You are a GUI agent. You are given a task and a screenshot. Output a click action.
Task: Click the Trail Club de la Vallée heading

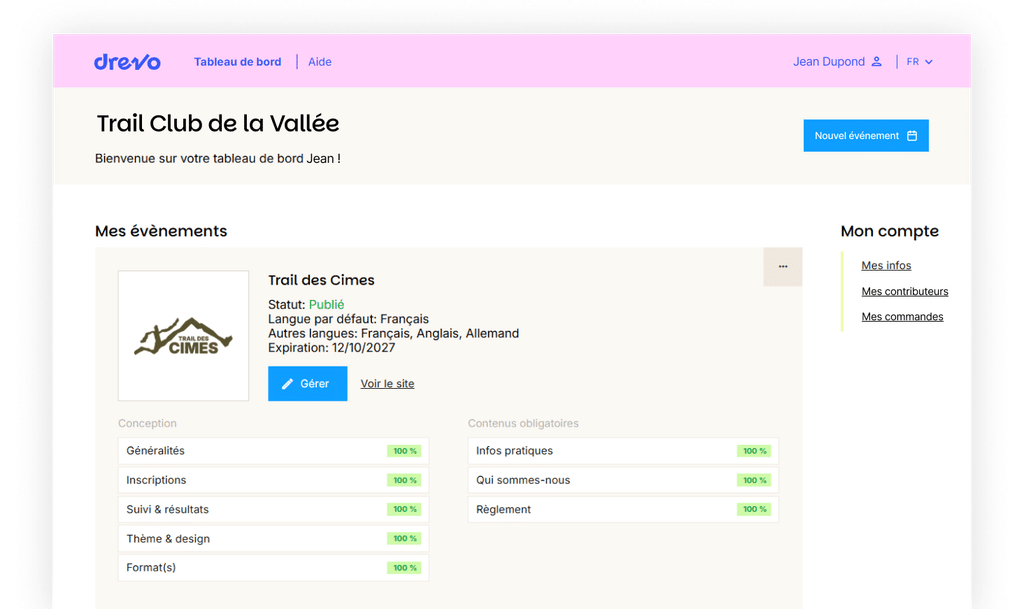(217, 123)
